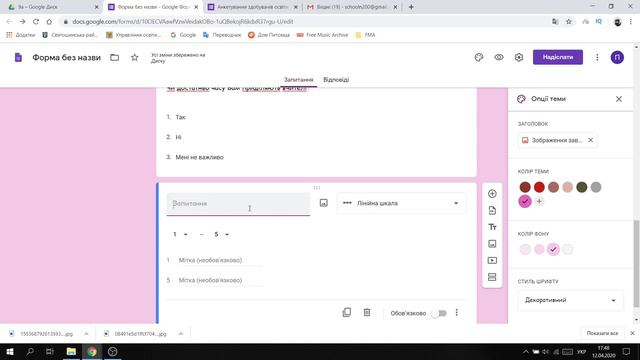Expand second downloaded jpg file menu
The height and width of the screenshot is (360, 640).
click(180, 333)
